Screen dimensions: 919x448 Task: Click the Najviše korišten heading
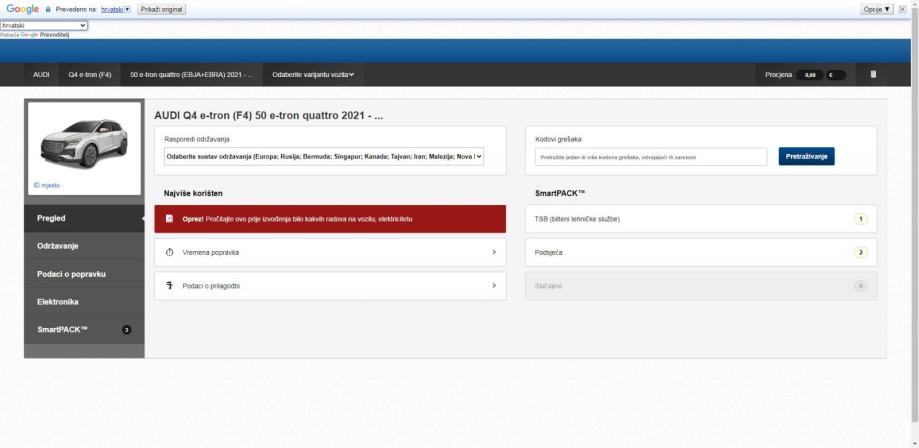pyautogui.click(x=193, y=193)
